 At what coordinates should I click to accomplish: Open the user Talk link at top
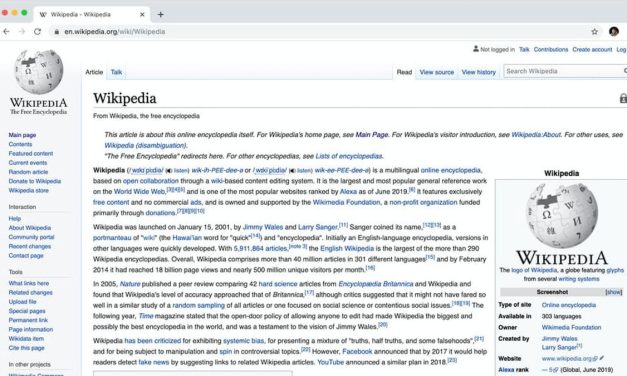pyautogui.click(x=524, y=50)
